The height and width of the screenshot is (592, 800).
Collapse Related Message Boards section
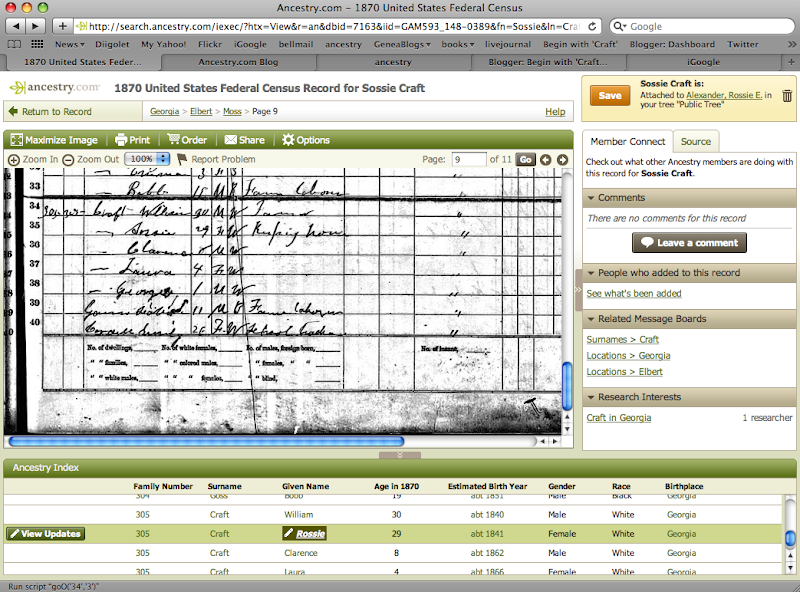coord(591,318)
